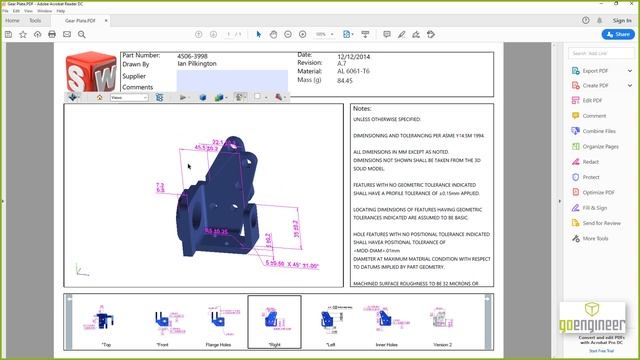
Task: Select the highlighter pen tool
Action: coord(402,35)
